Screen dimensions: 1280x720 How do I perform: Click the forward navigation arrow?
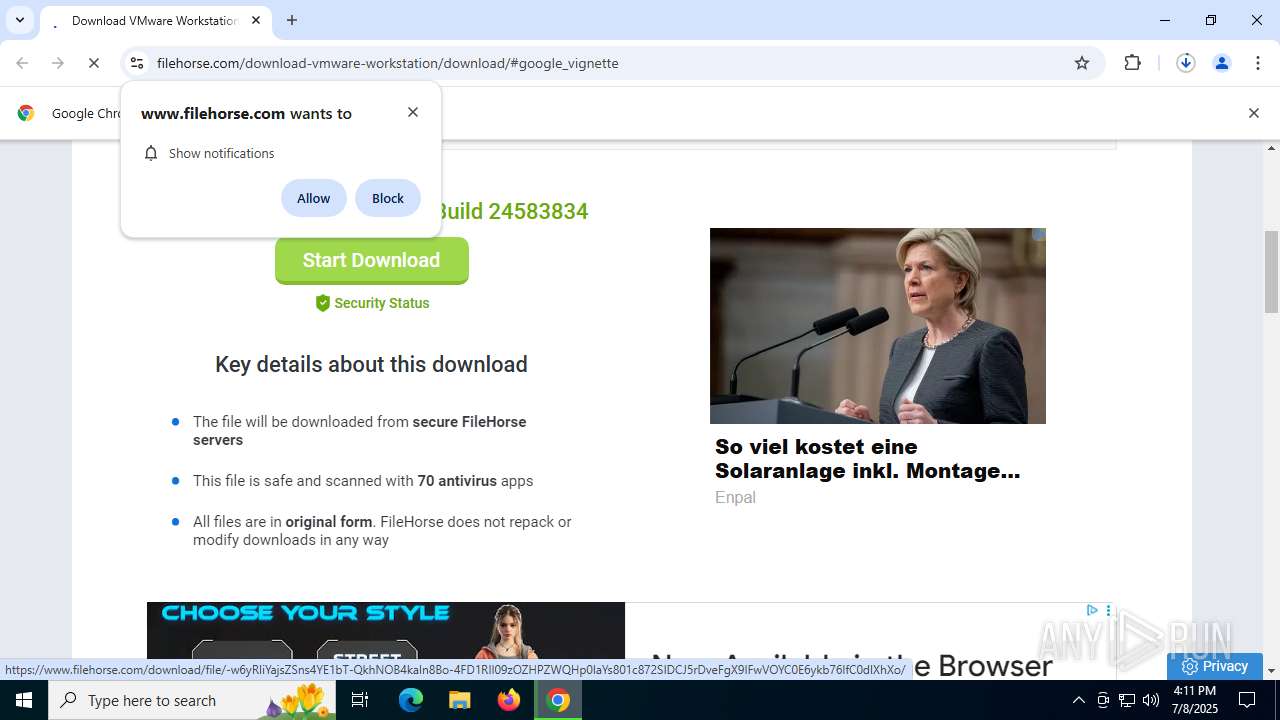point(58,63)
